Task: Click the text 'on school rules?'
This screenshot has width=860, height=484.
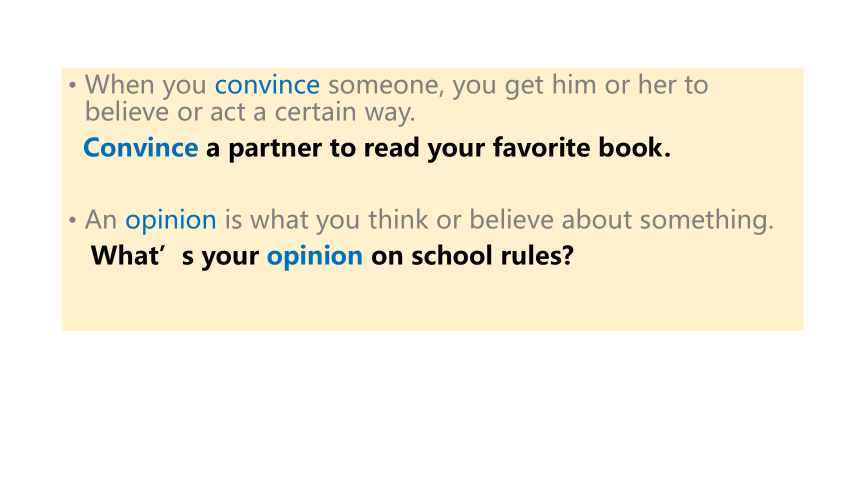Action: (472, 256)
